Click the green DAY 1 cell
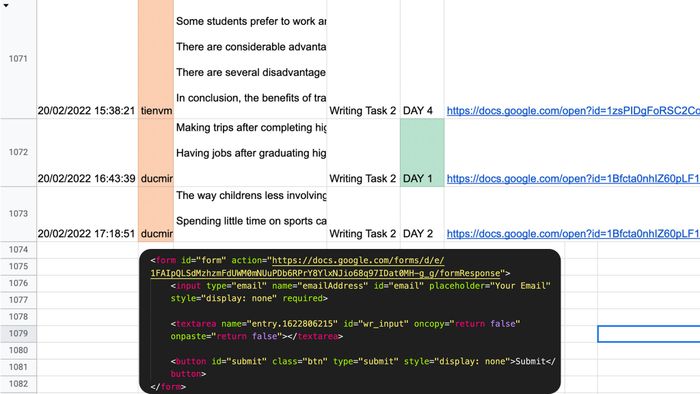Image resolution: width=700 pixels, height=394 pixels. pos(422,153)
